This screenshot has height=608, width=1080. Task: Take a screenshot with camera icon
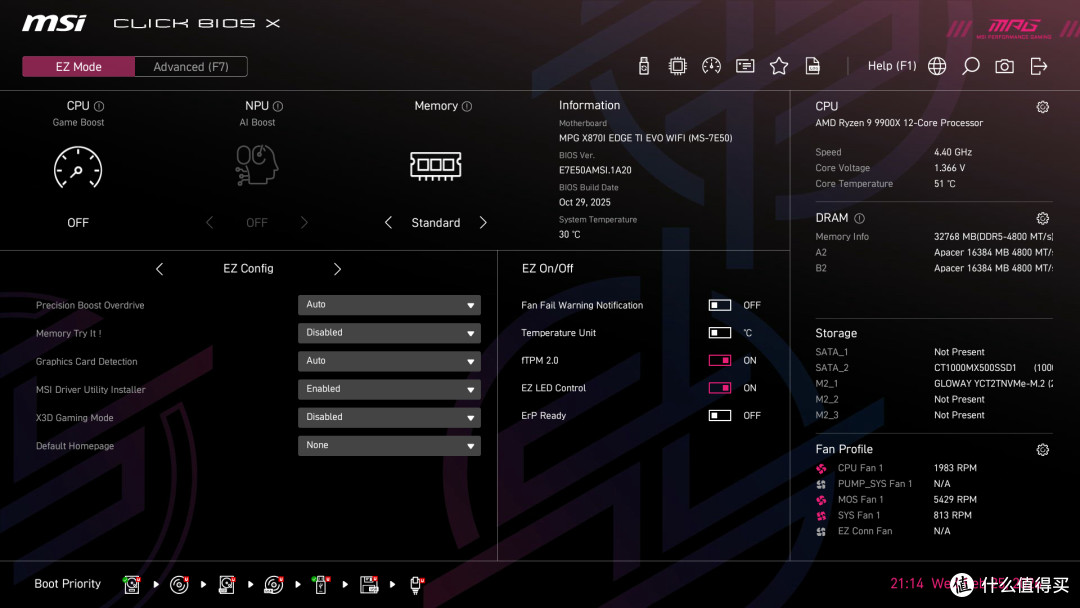click(x=1004, y=66)
